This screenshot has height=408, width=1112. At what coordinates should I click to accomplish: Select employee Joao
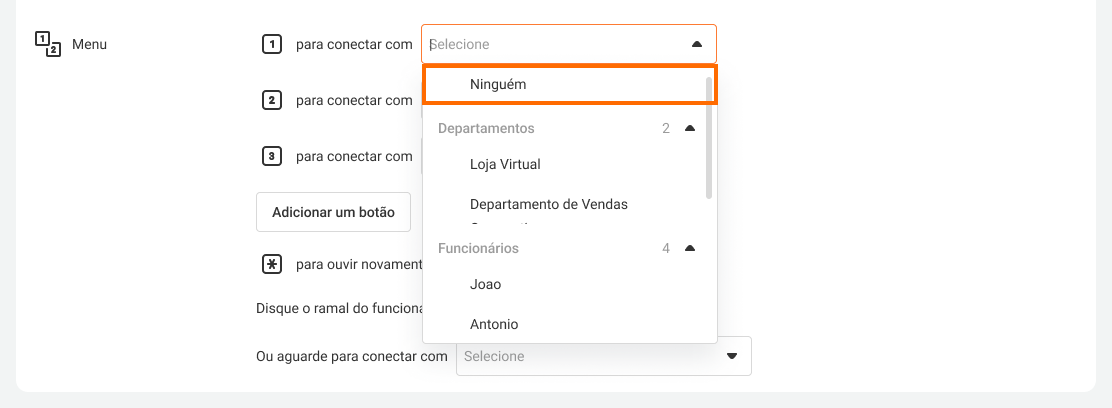click(x=486, y=284)
